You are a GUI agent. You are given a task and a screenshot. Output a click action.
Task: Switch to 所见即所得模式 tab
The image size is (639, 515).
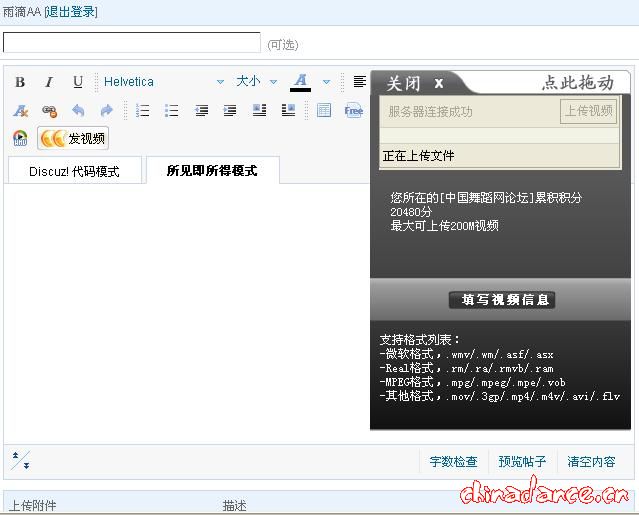point(212,170)
